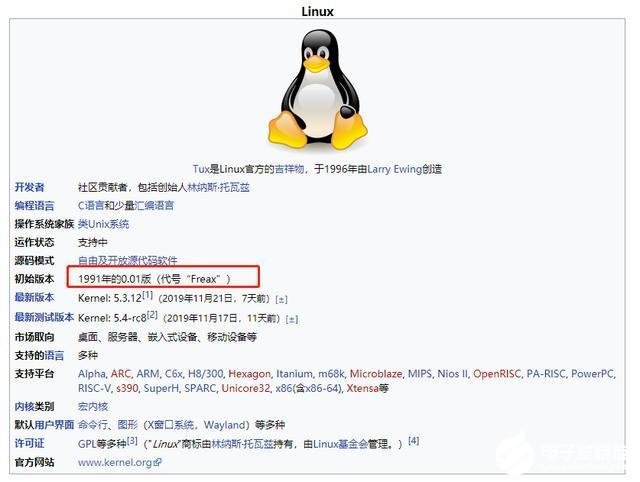The height and width of the screenshot is (482, 640).
Task: Click the Wayland link in user interface row
Action: [x=224, y=425]
